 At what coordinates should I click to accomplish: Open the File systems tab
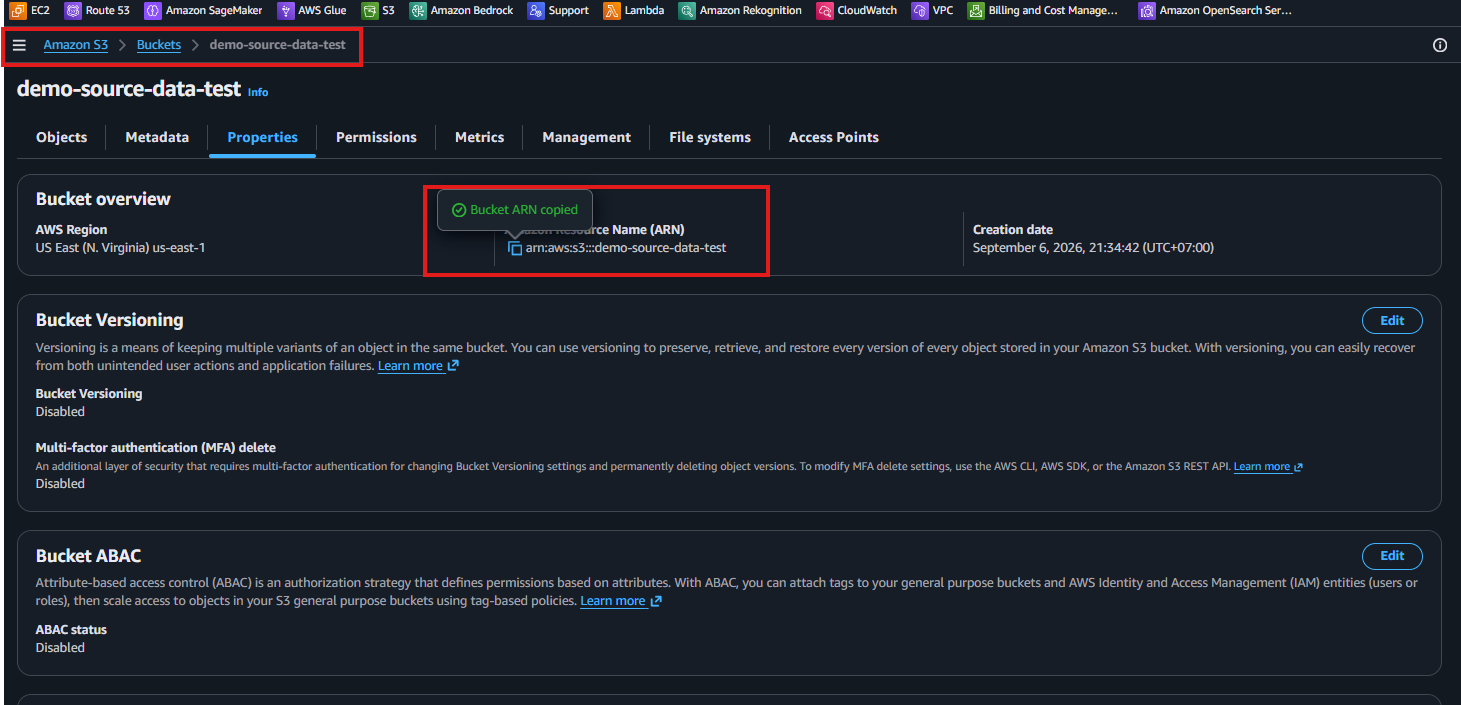[x=710, y=137]
